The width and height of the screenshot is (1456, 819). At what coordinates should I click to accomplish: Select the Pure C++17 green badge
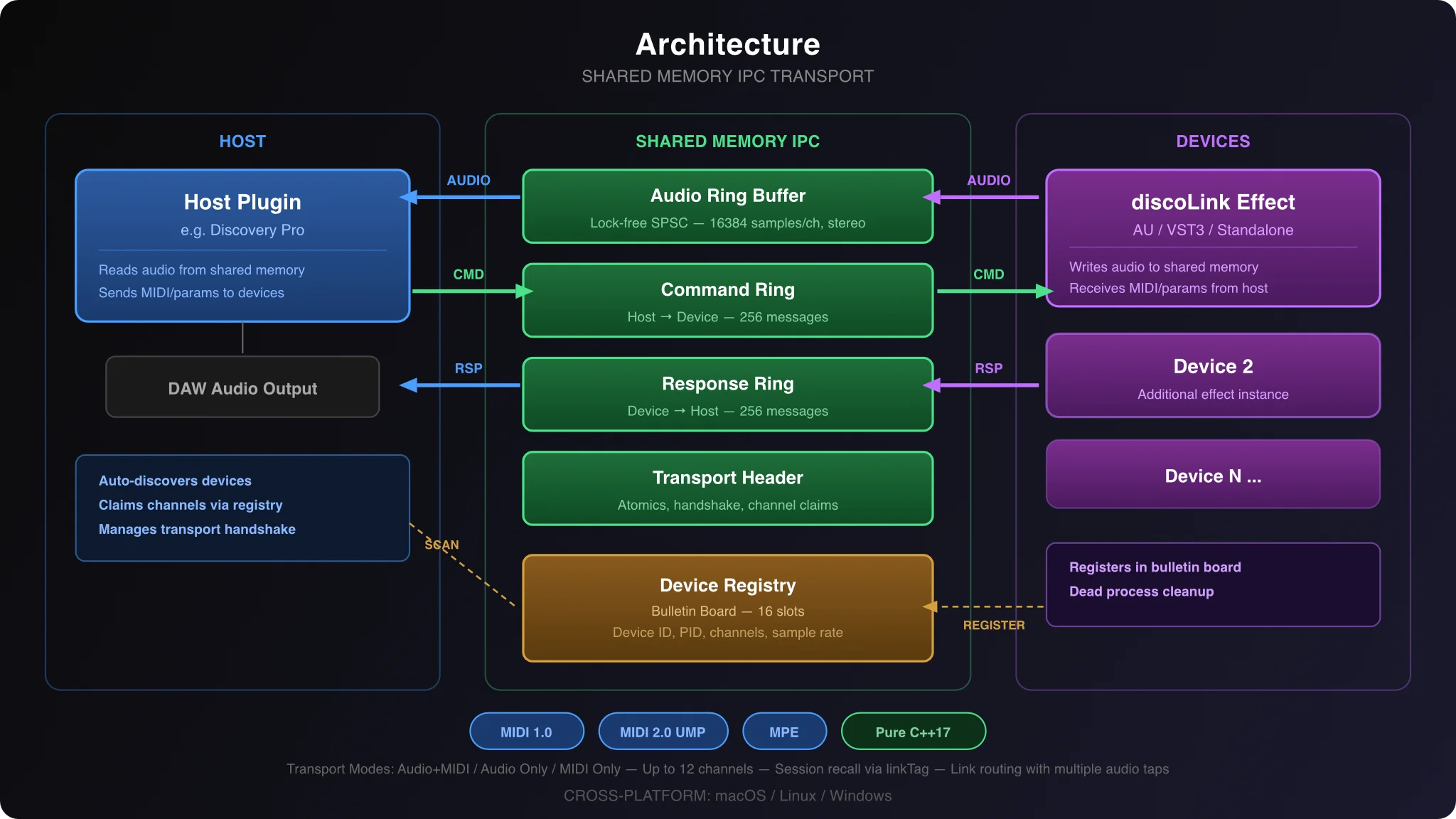point(913,732)
